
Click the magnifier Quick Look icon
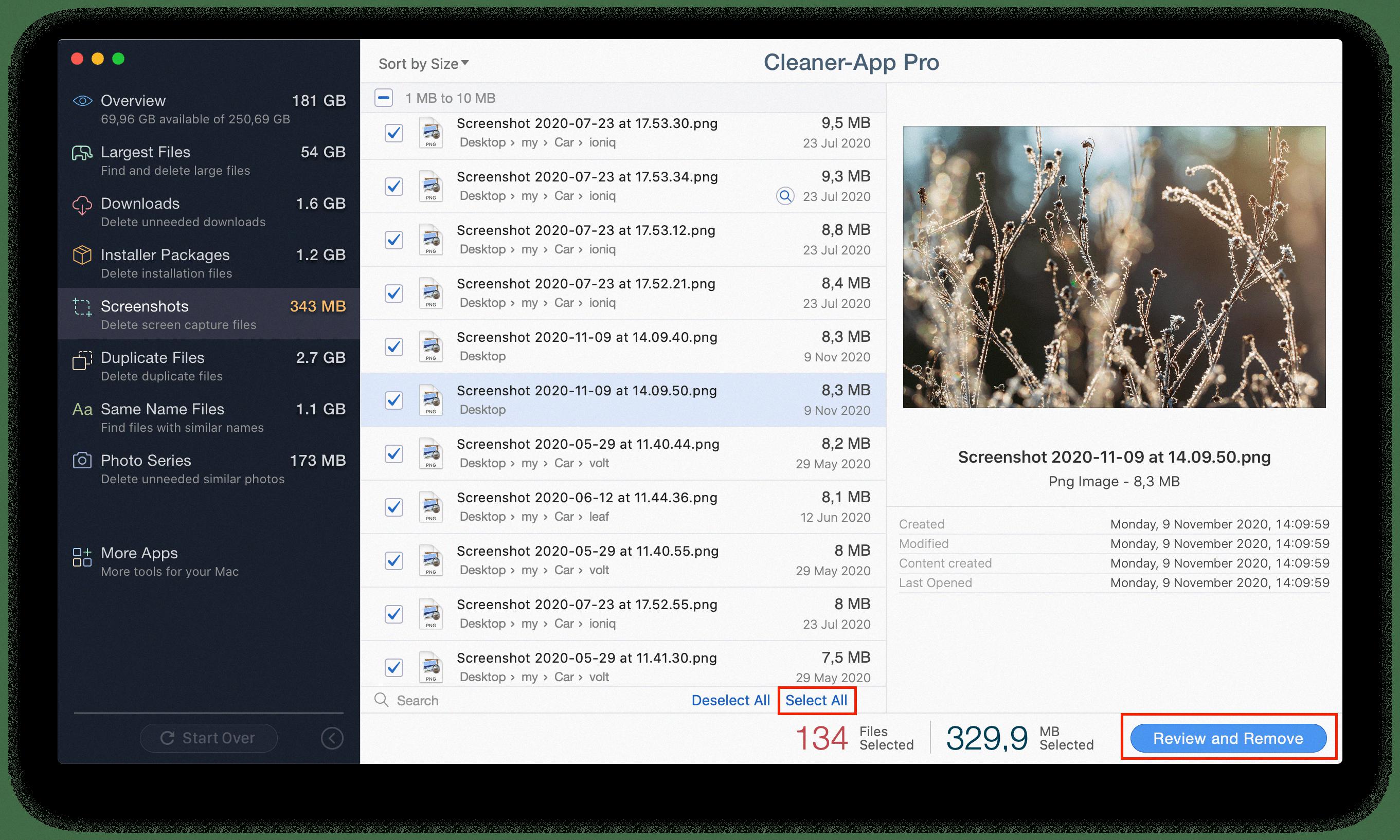785,196
